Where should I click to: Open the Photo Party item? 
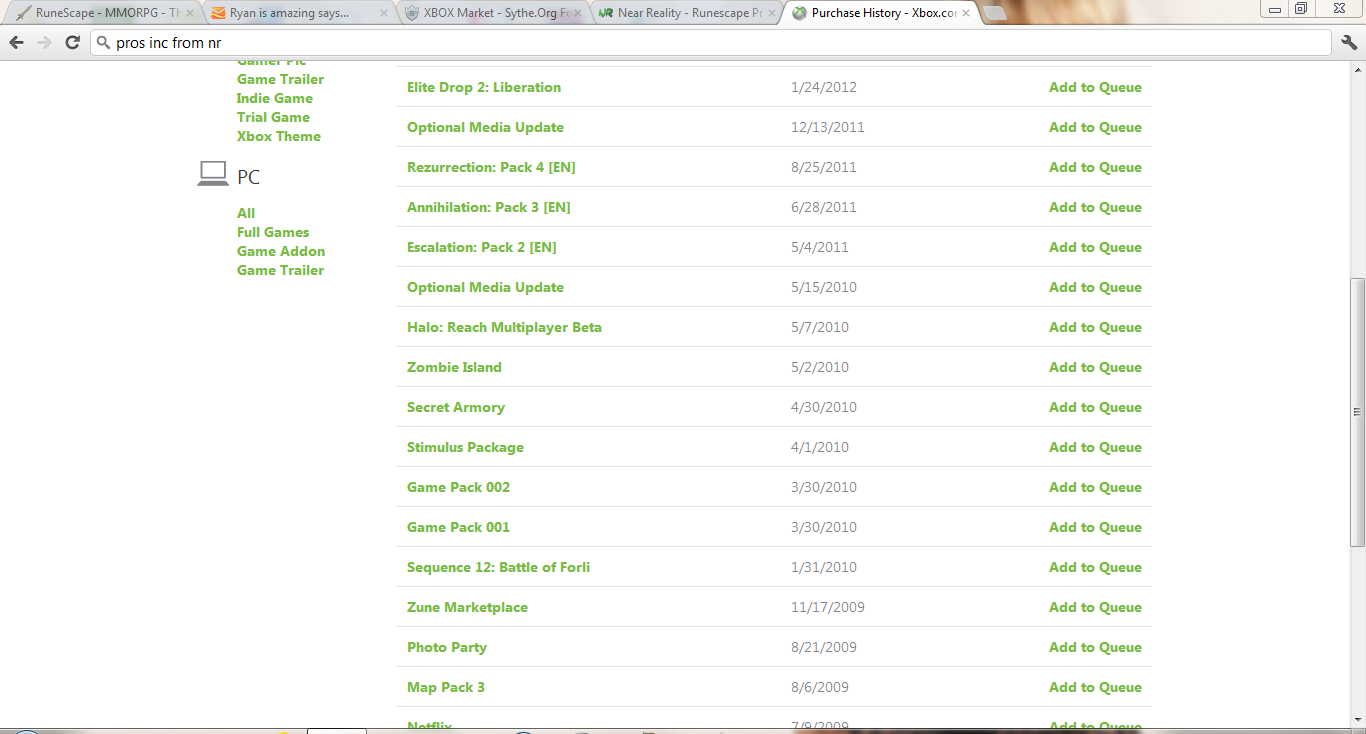pyautogui.click(x=447, y=647)
